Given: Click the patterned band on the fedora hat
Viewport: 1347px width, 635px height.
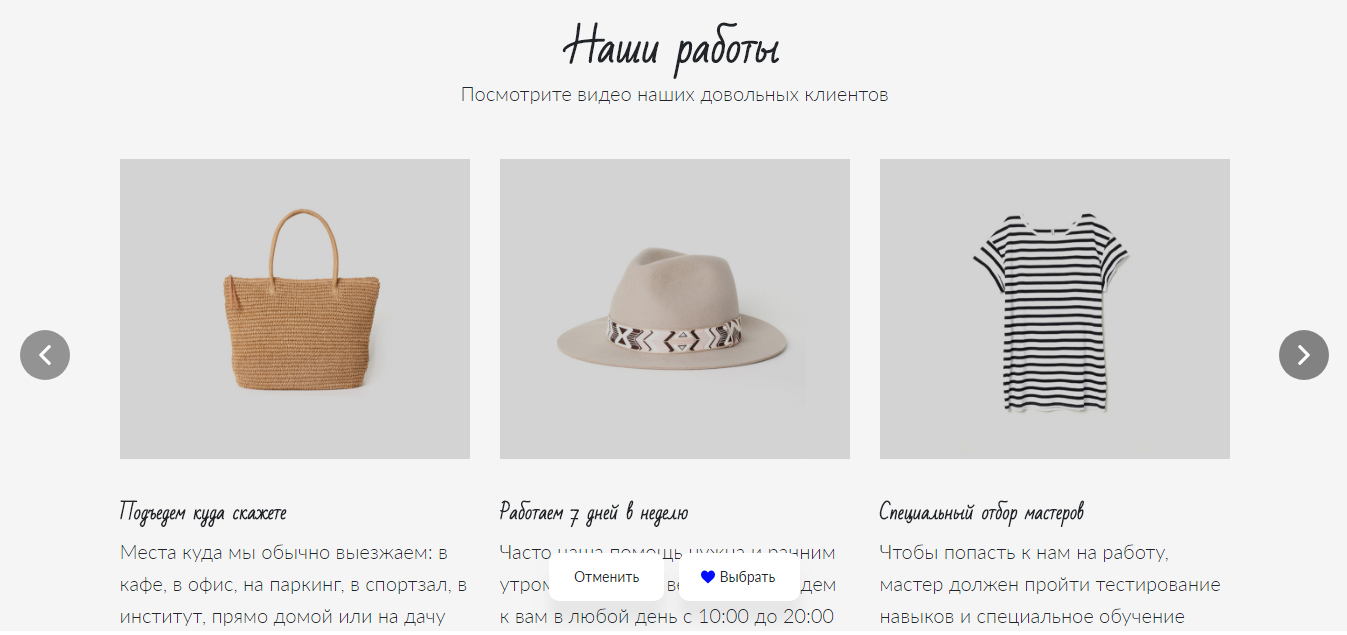Looking at the screenshot, I should (675, 336).
